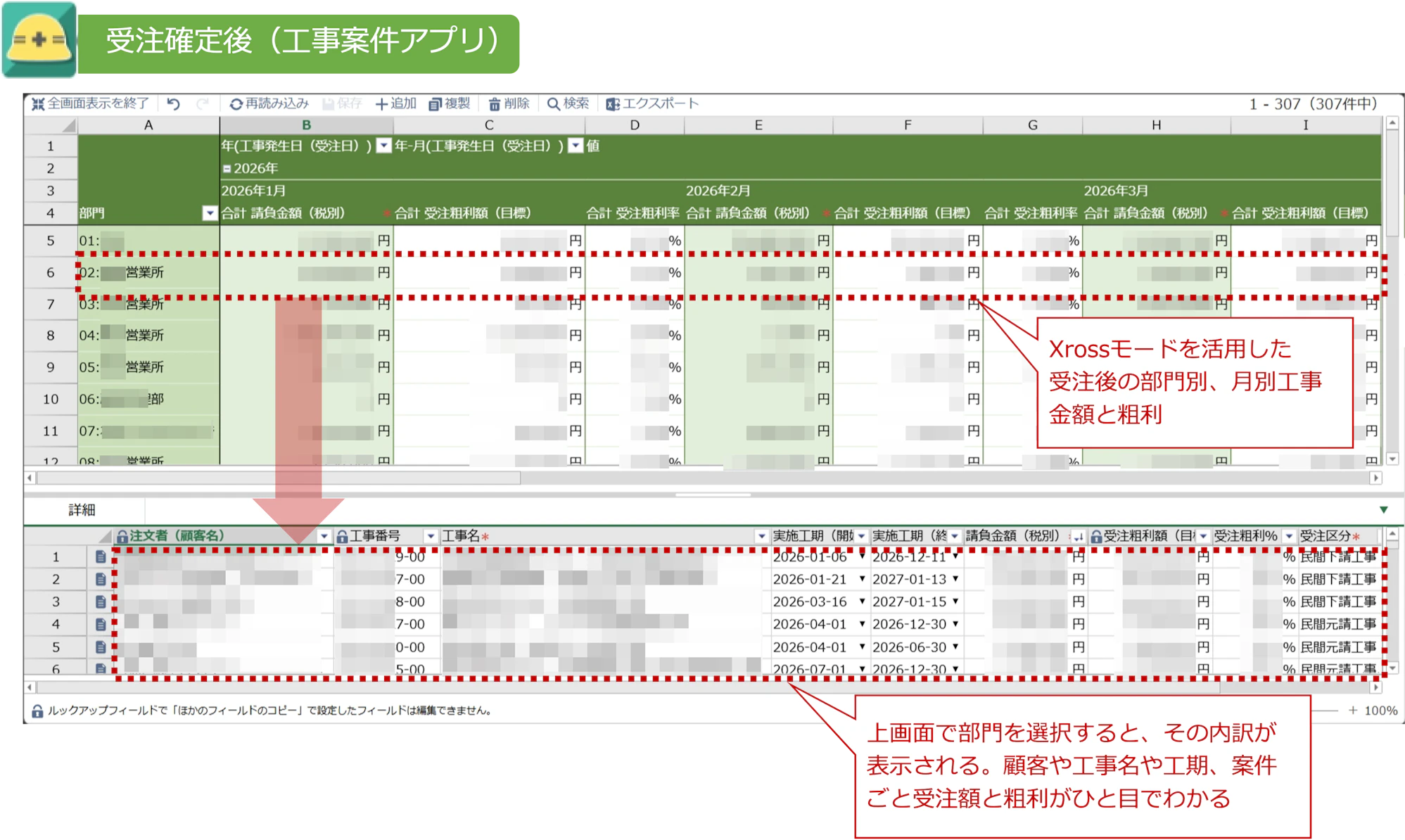Viewport: 1405px width, 840px height.
Task: Open the 部門 filter dropdown
Action: 210,213
